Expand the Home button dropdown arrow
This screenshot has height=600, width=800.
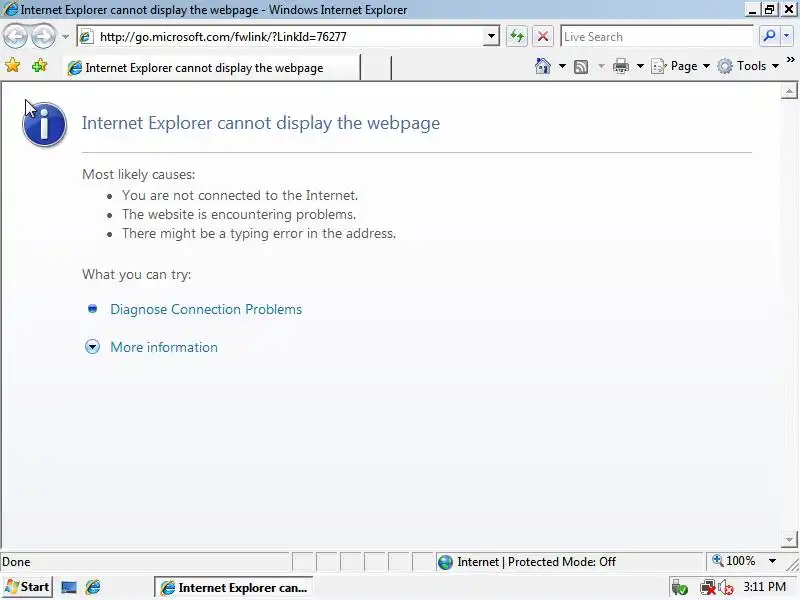tap(562, 66)
